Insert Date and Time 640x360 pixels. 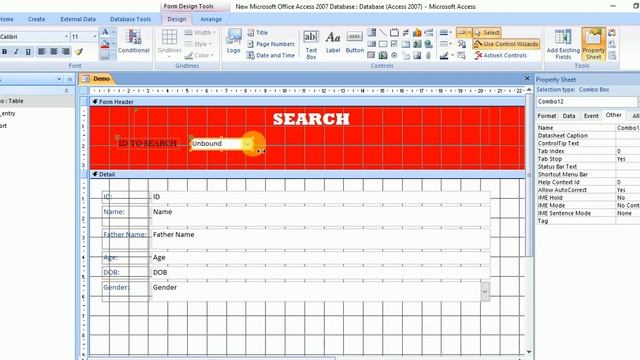[x=271, y=55]
